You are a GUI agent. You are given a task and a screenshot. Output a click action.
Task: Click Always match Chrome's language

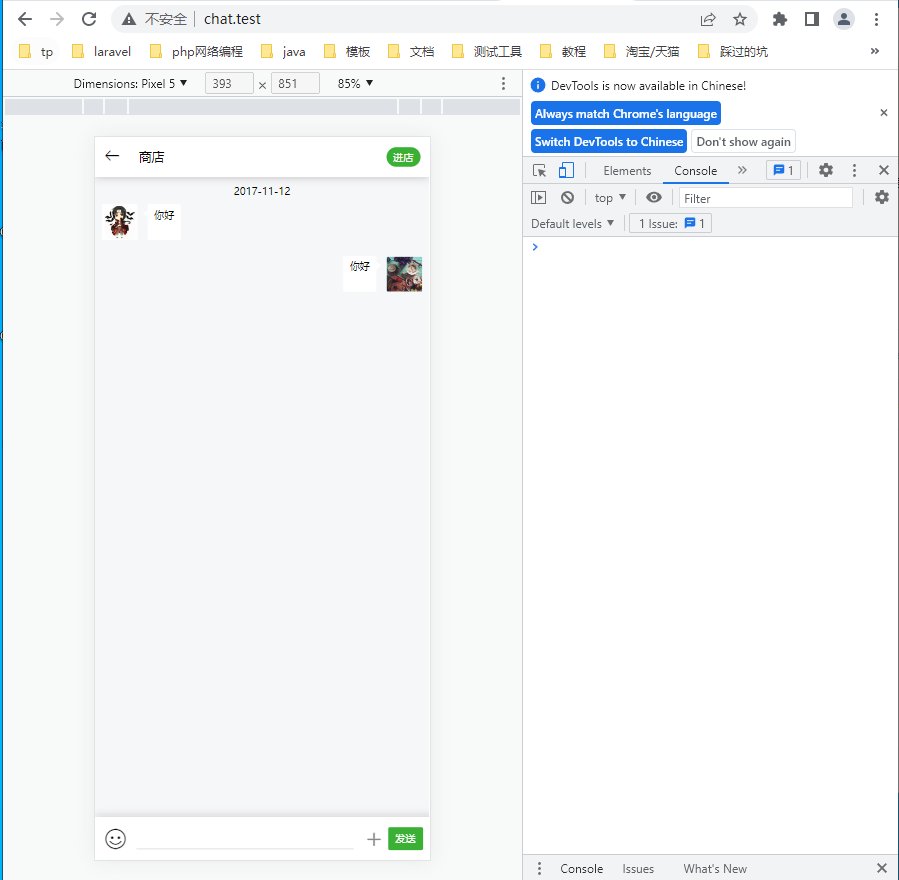pyautogui.click(x=626, y=114)
